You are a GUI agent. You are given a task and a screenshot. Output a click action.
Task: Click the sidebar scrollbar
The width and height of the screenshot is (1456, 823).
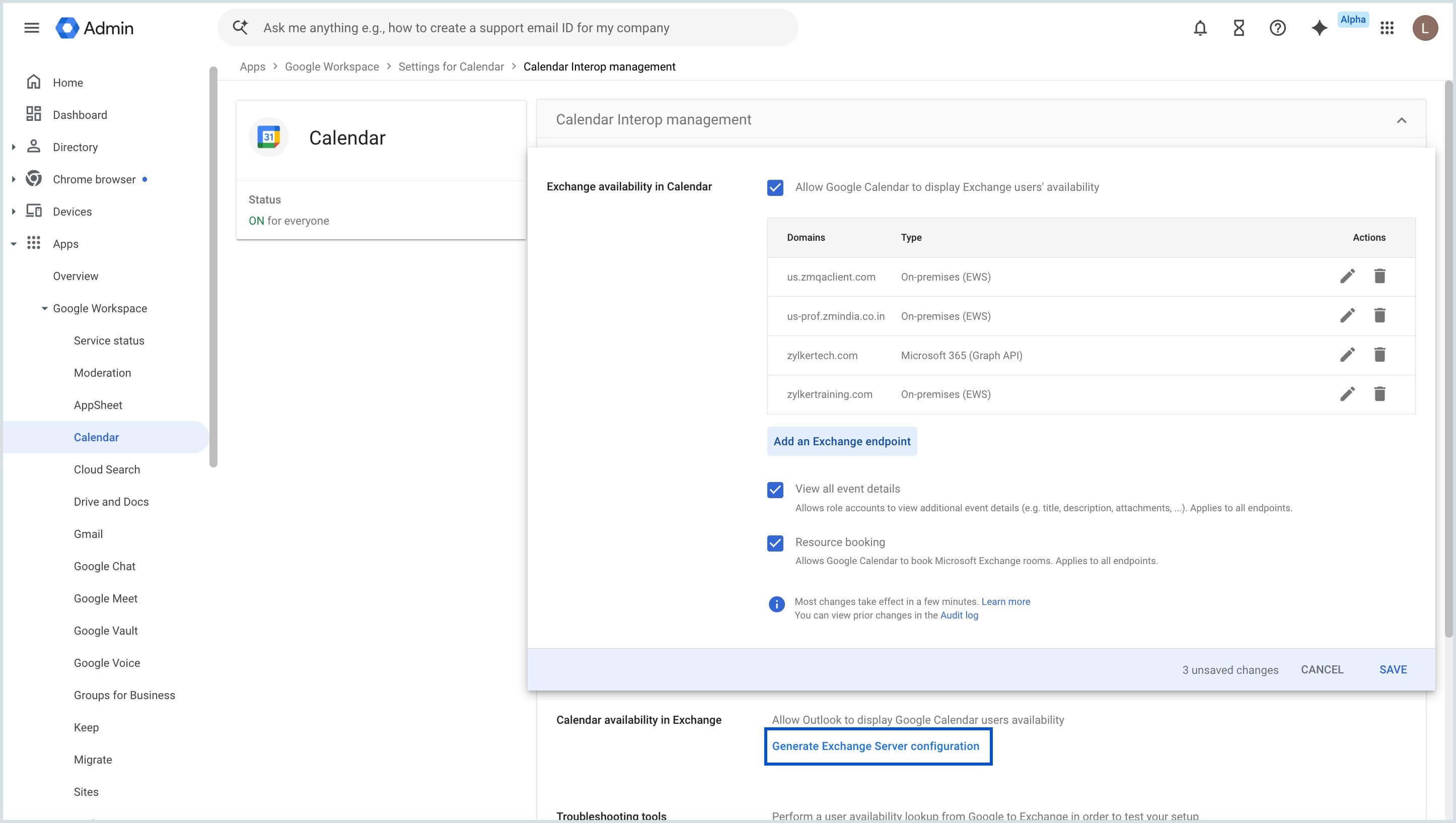pos(213,267)
